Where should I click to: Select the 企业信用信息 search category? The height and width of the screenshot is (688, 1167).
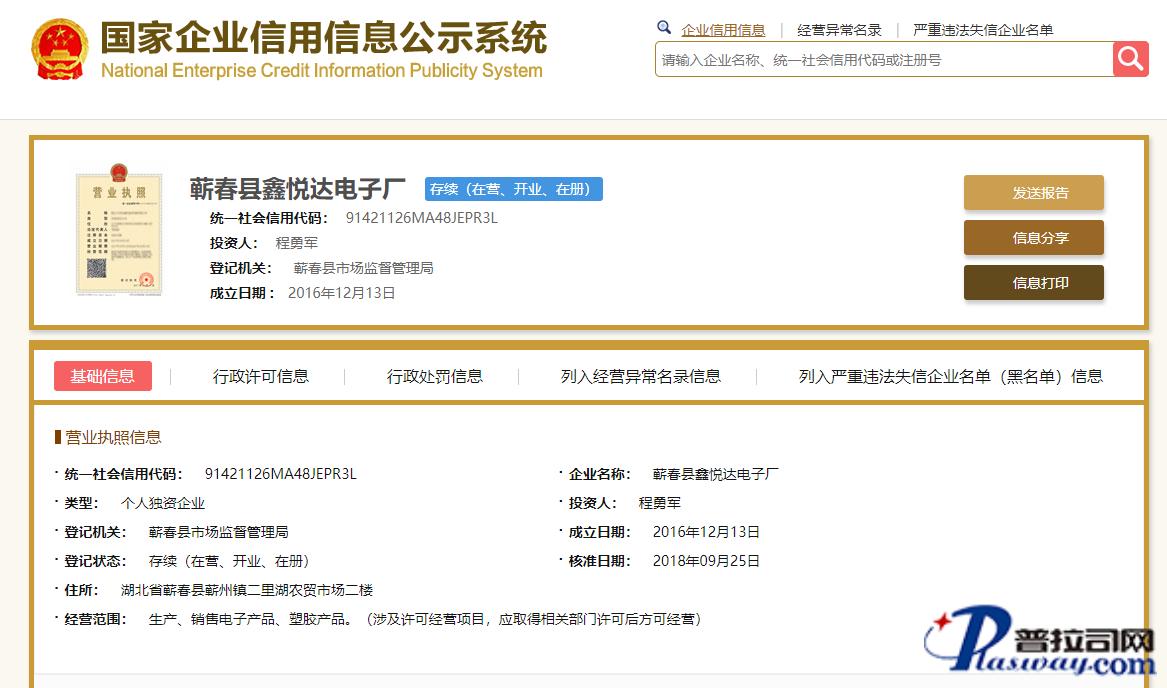[x=723, y=30]
